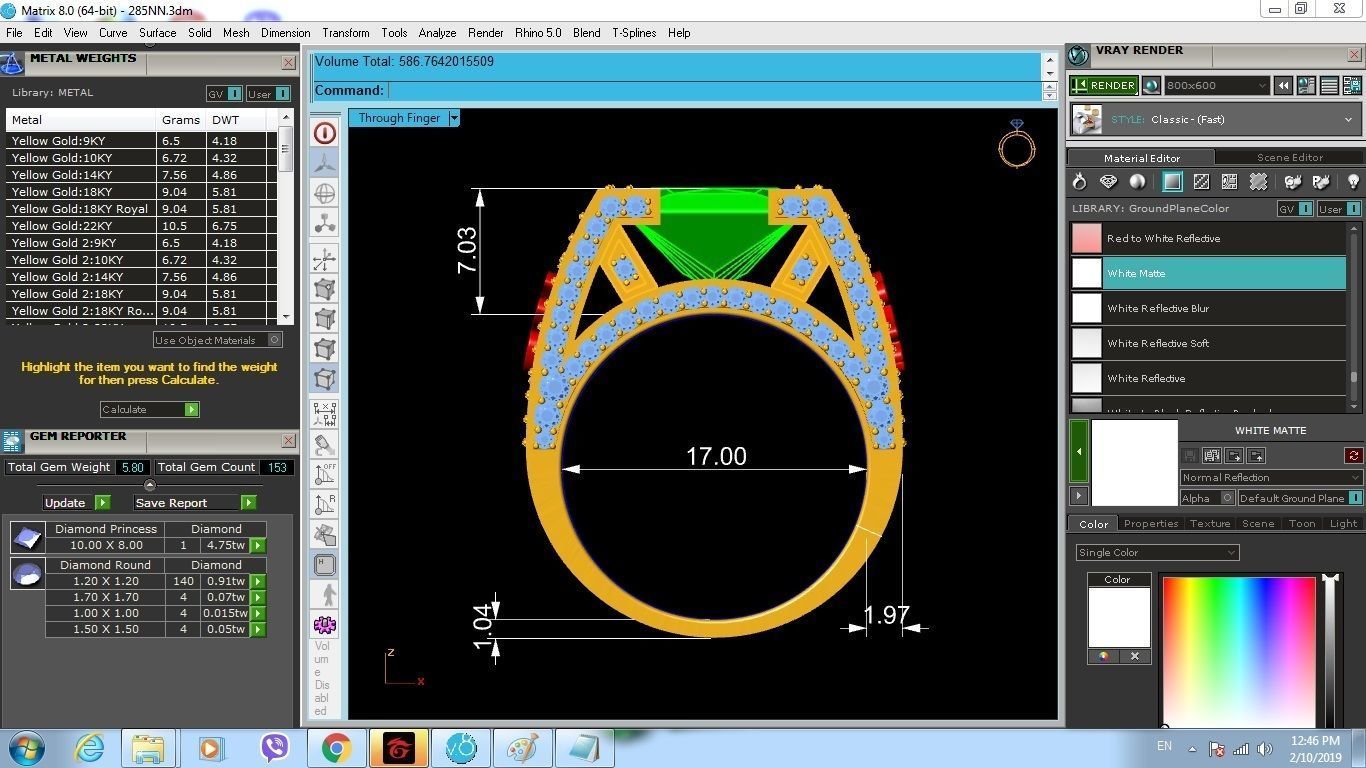Click the Windows Start button
Viewport: 1366px width, 768px height.
point(24,748)
